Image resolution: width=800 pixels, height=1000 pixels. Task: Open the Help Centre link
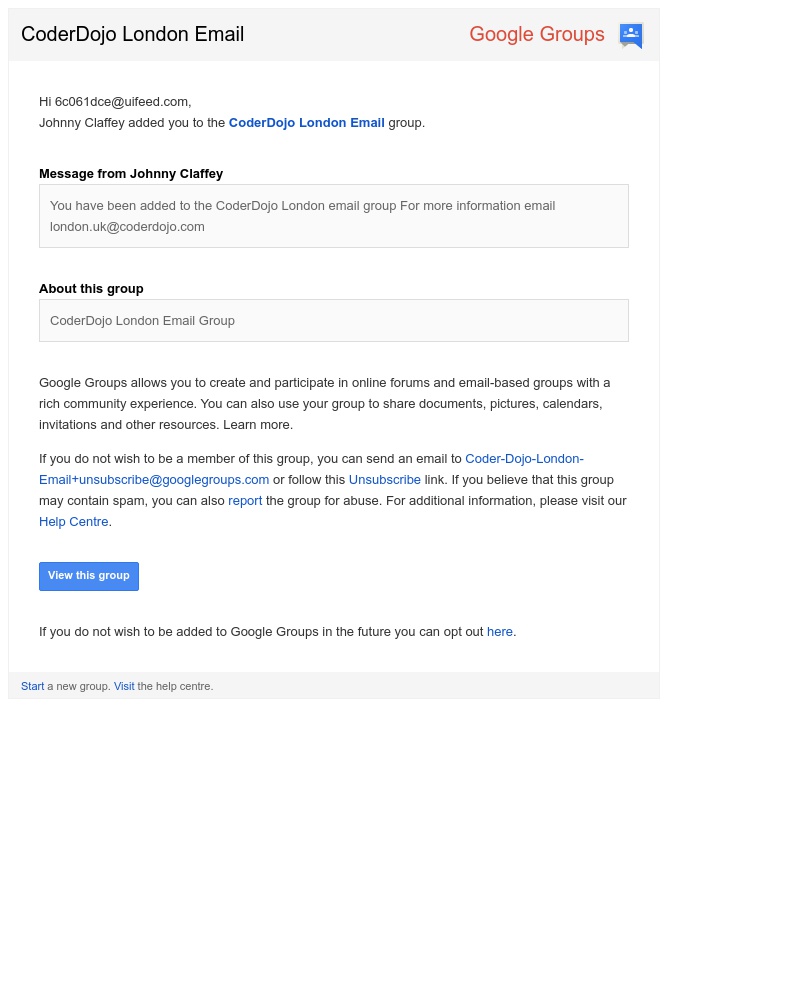pyautogui.click(x=73, y=522)
